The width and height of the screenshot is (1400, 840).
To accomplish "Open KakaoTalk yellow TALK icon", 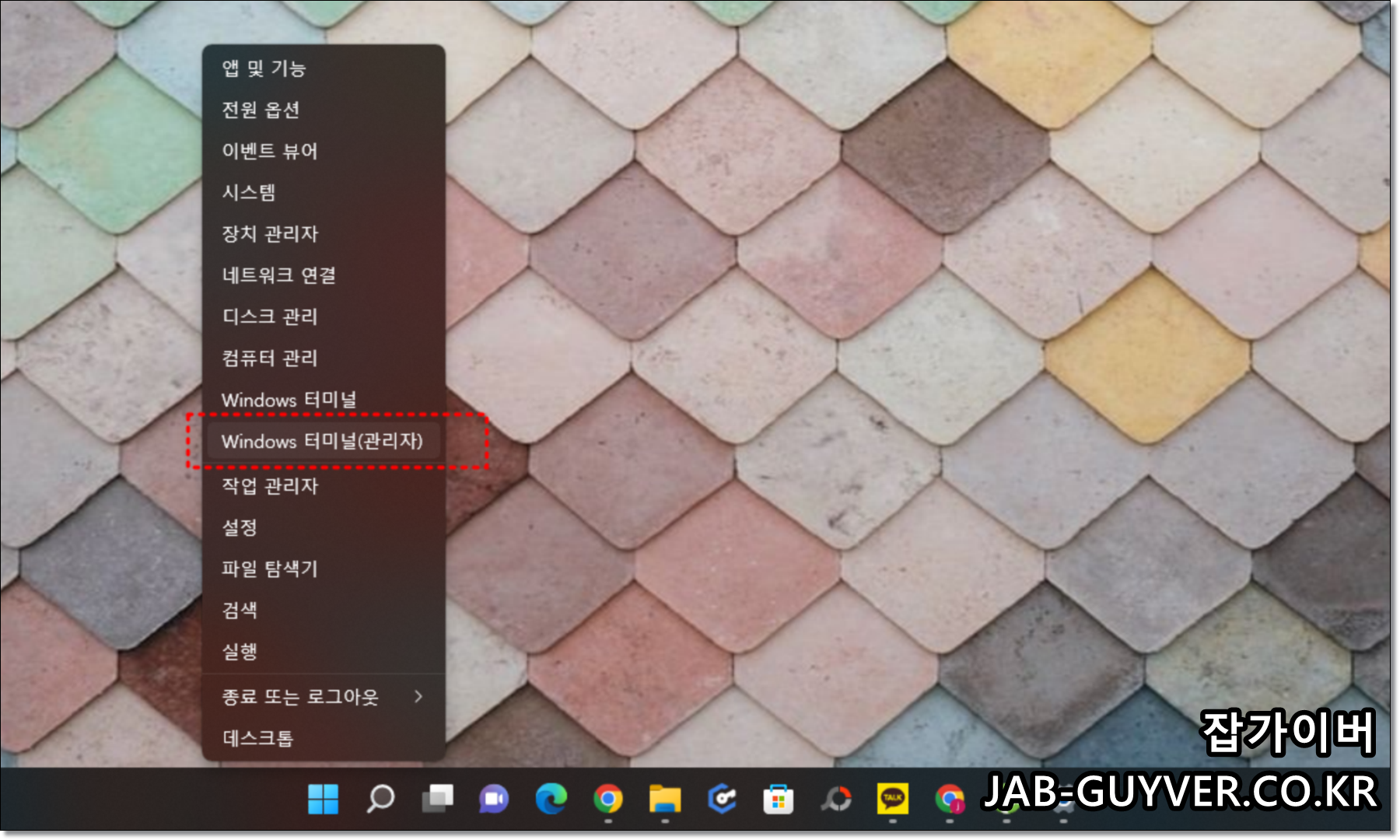I will [x=893, y=799].
